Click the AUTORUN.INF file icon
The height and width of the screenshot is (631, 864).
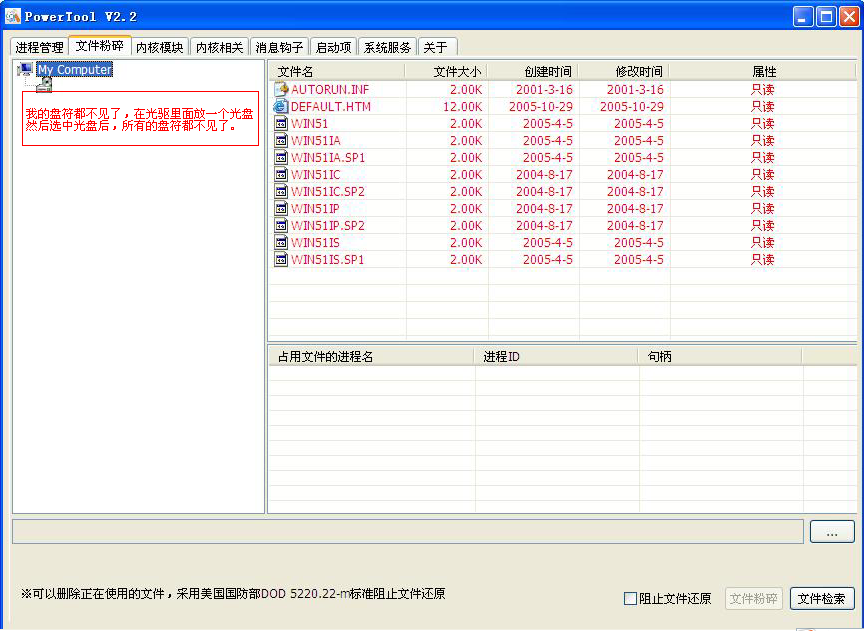281,89
